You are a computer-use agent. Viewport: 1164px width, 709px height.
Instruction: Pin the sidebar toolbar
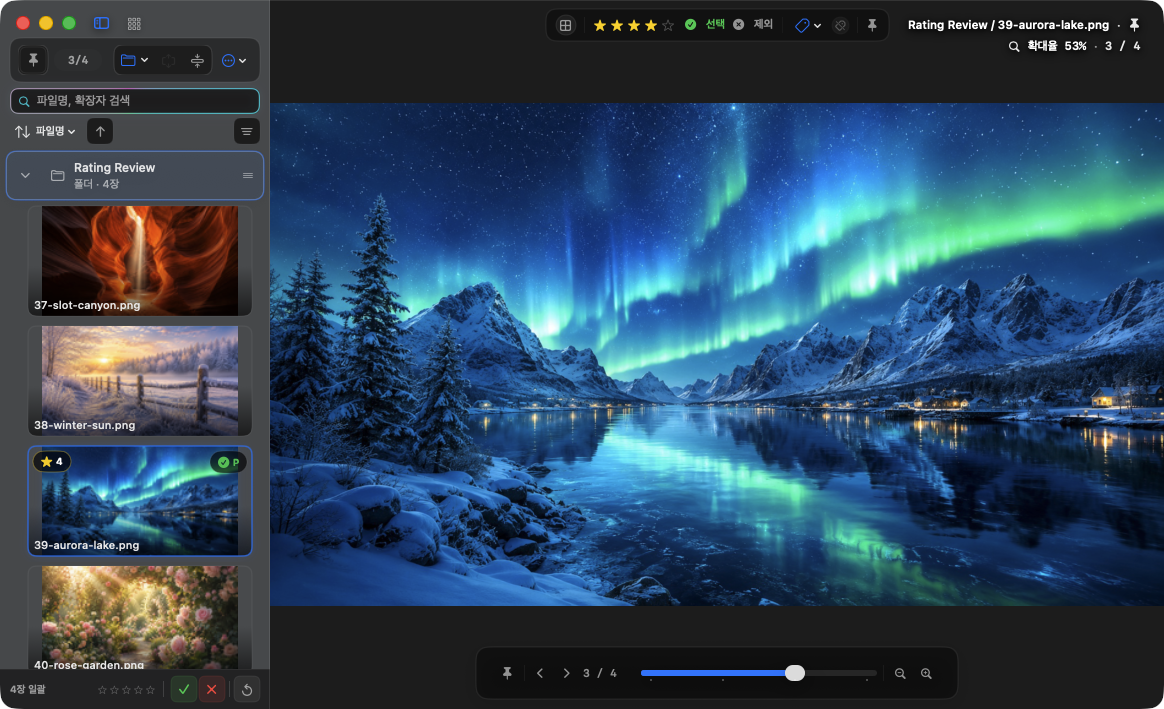pyautogui.click(x=33, y=60)
